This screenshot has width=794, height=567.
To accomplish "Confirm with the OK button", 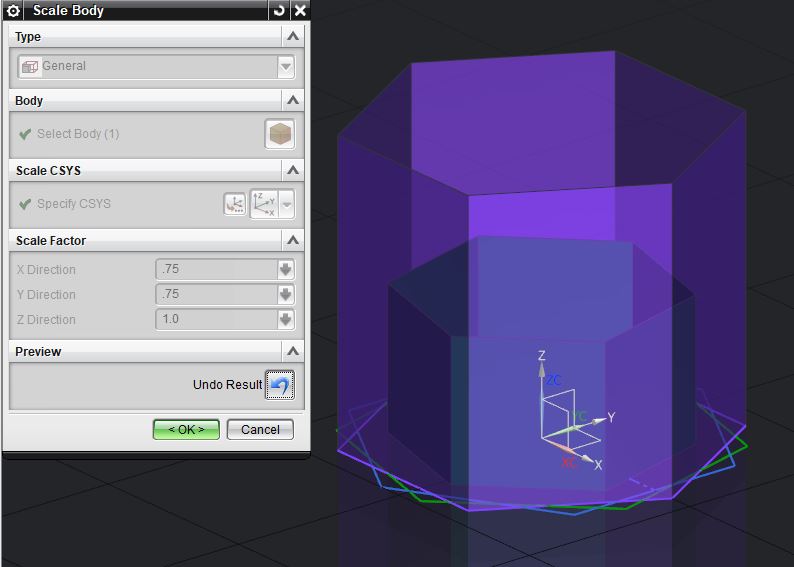I will point(186,429).
